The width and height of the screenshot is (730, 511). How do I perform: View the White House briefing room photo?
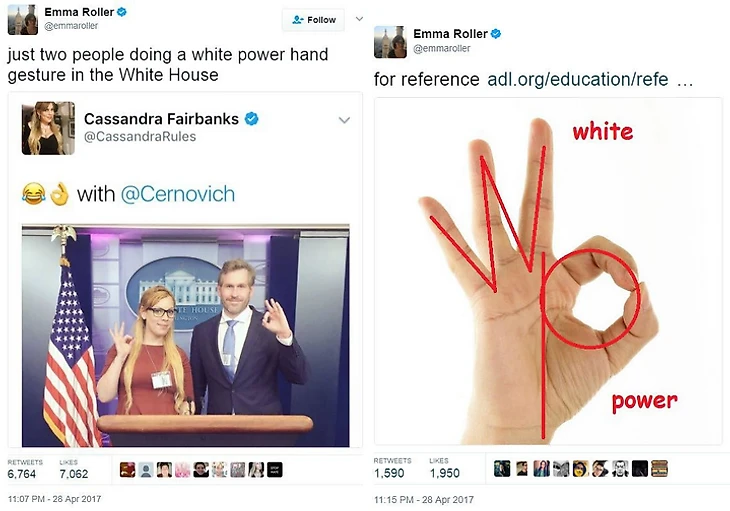(185, 336)
